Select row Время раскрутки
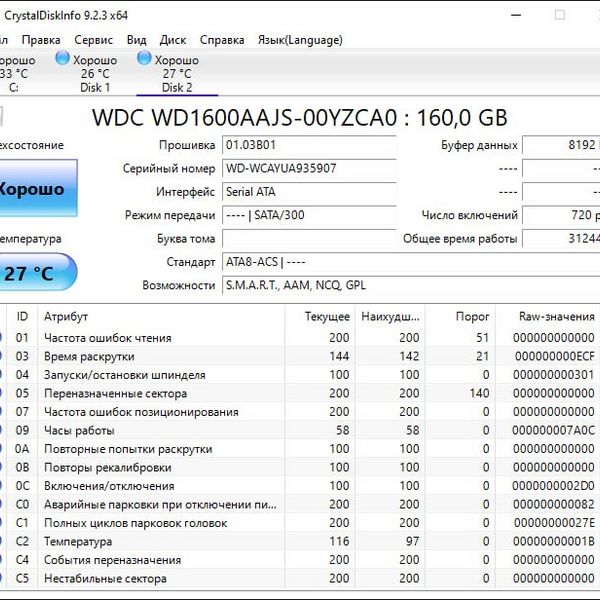This screenshot has height=600, width=600. click(x=300, y=356)
